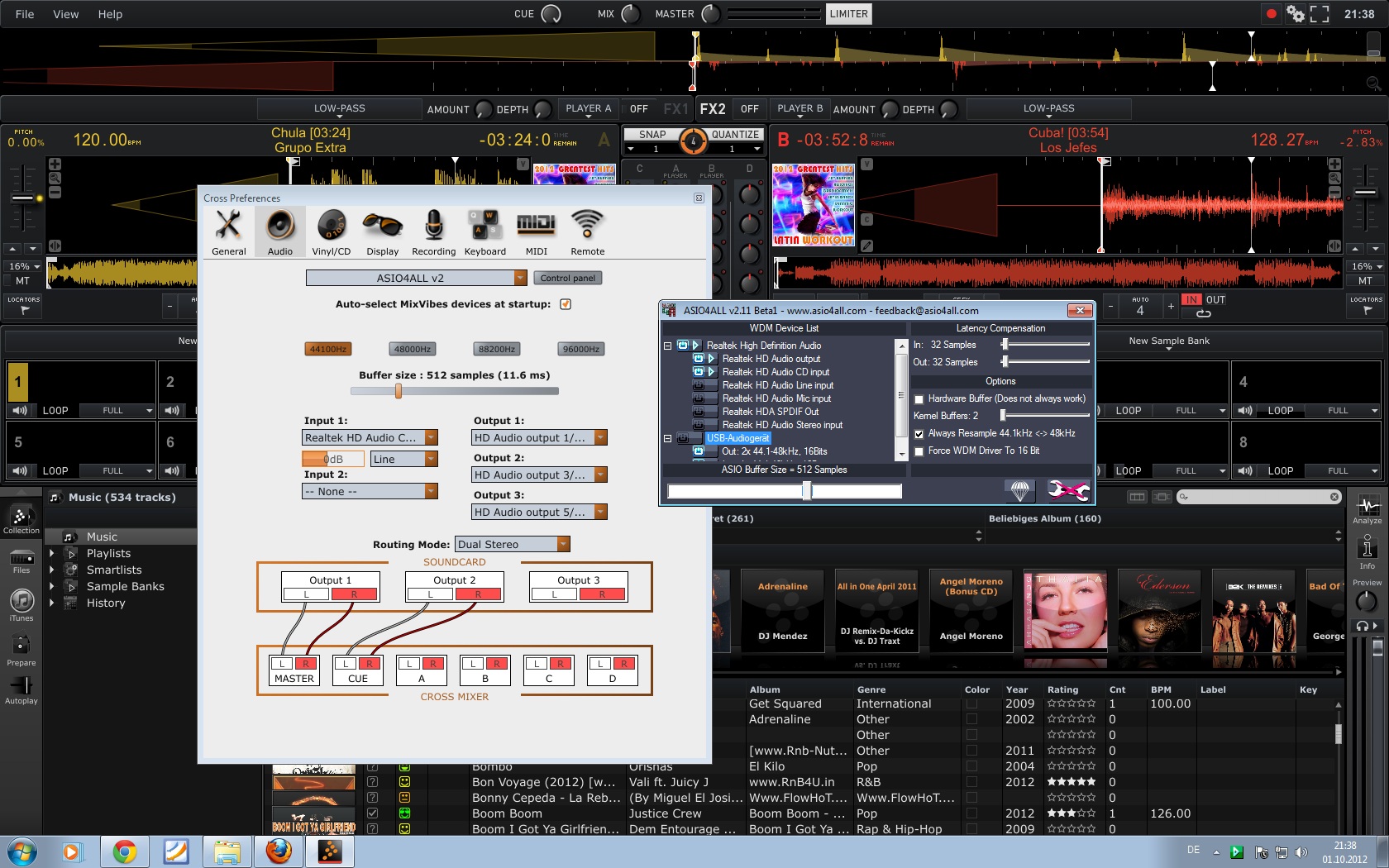Collapse Realtek High Definition Audio tree

667,346
